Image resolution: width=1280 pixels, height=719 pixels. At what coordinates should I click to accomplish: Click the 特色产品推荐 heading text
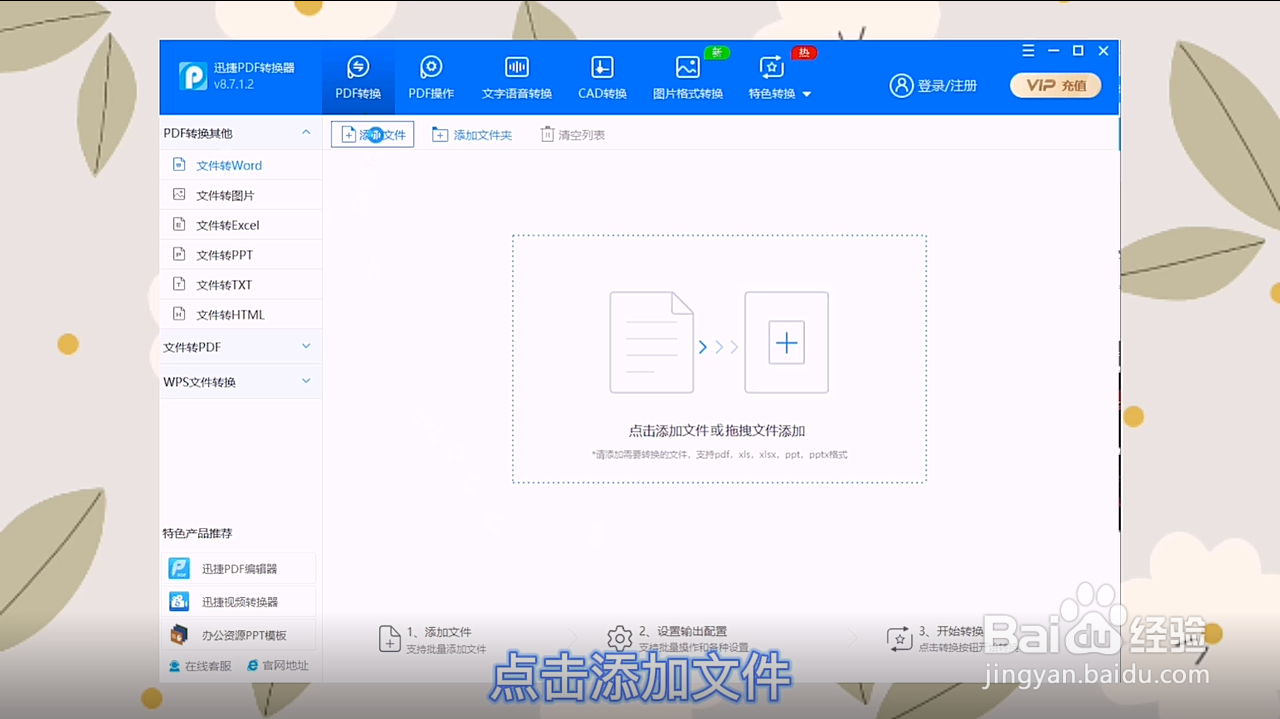[x=197, y=533]
